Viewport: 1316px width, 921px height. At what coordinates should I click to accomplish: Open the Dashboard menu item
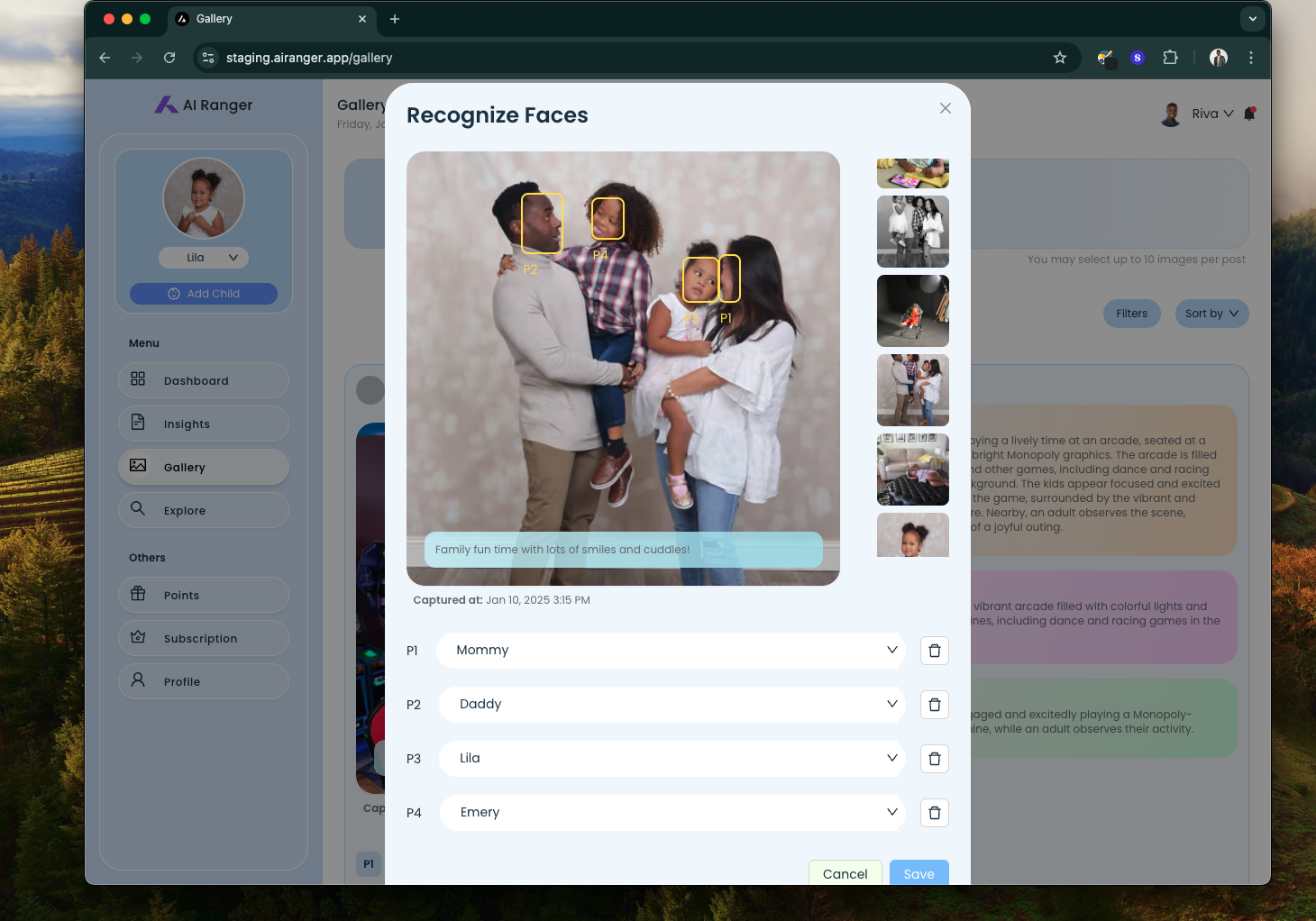[204, 380]
